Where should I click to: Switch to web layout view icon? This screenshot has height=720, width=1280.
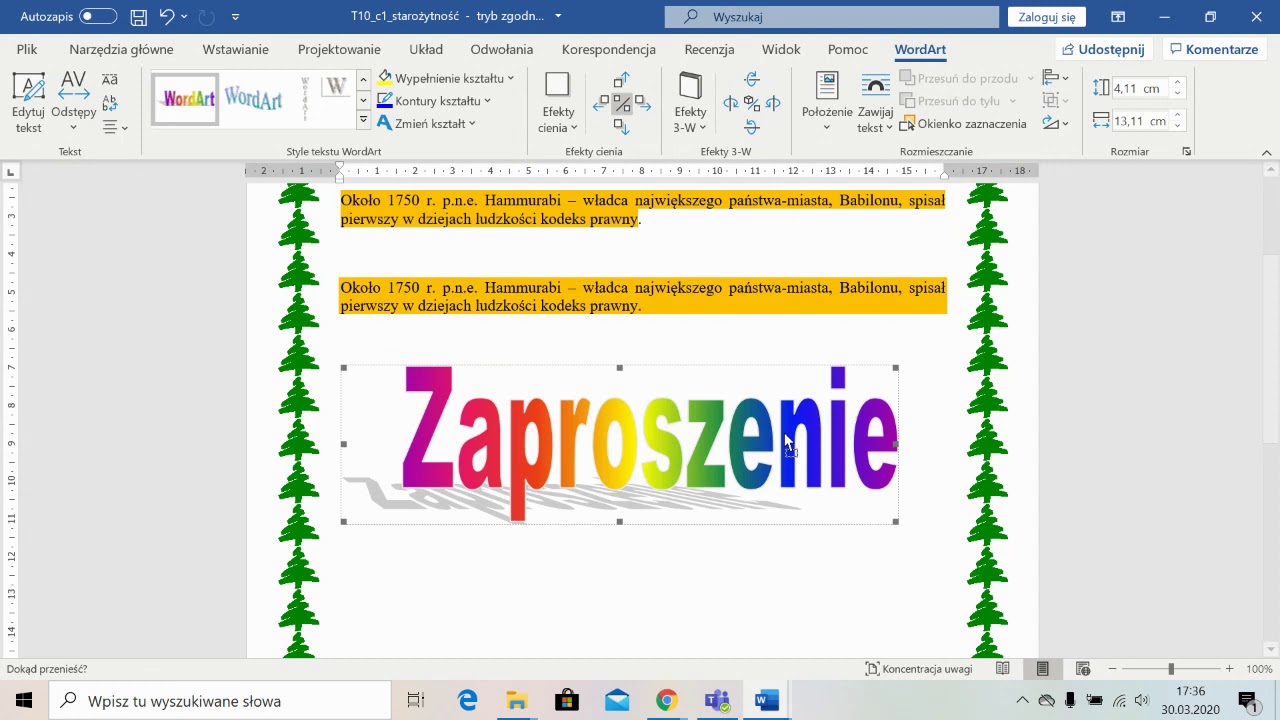(x=1082, y=669)
